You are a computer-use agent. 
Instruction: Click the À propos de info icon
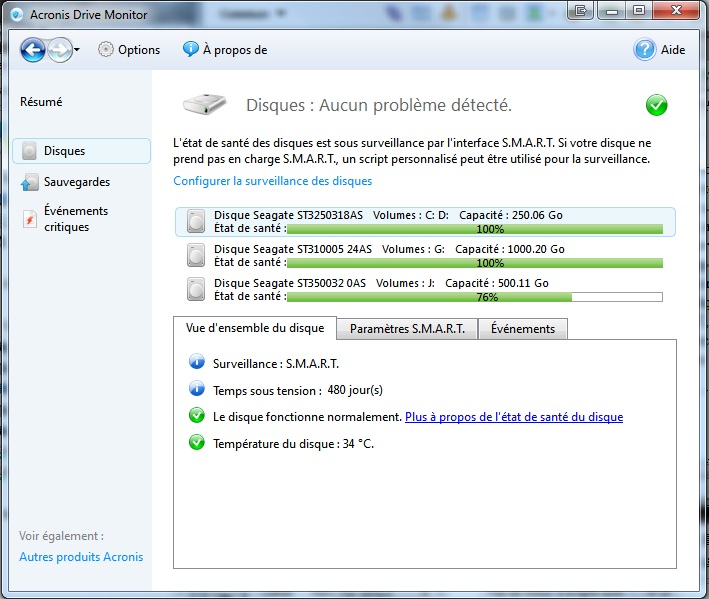[x=190, y=49]
